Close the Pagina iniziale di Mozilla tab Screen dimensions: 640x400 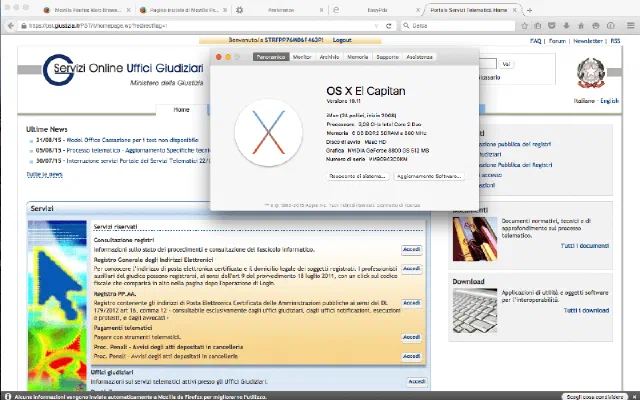(x=225, y=10)
